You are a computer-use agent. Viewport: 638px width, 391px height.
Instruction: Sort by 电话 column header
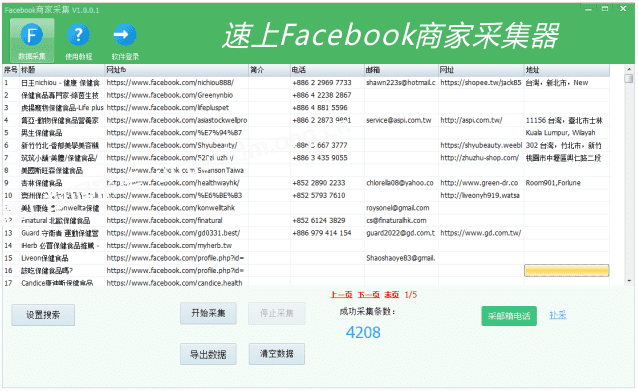(x=327, y=70)
